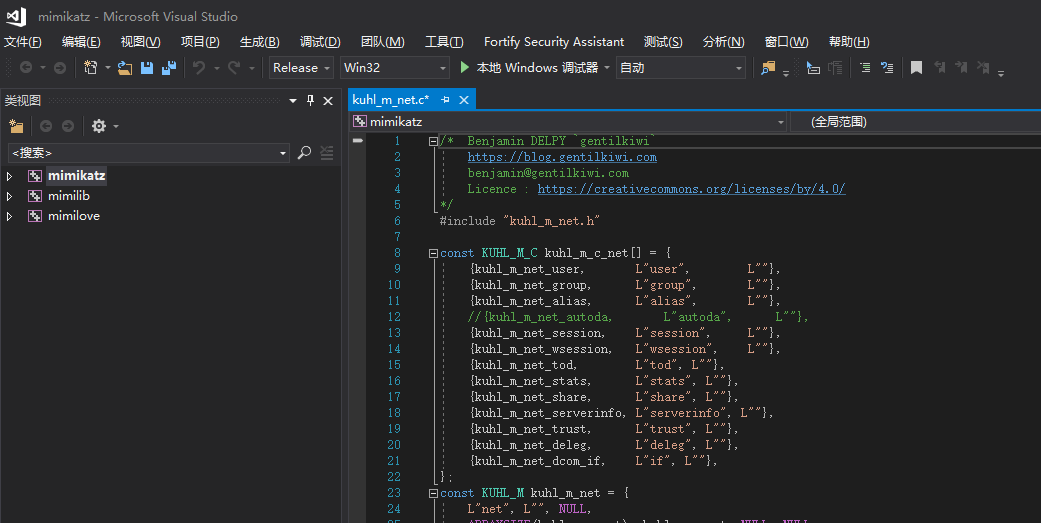Expand the mimikatz tree node

[9, 176]
